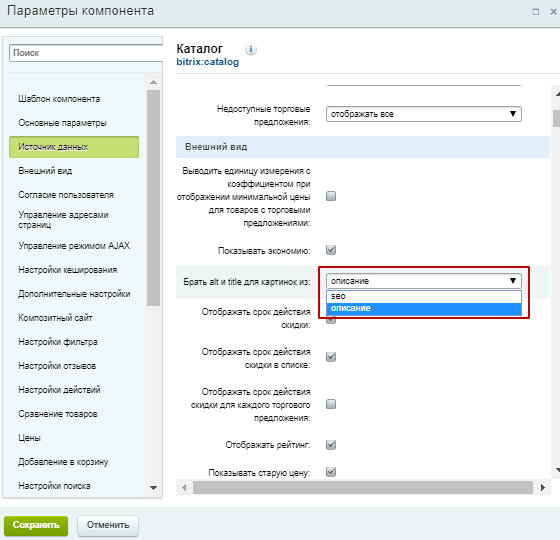Toggle Отображать рейтинг checkbox
560x540 pixels.
[x=331, y=445]
